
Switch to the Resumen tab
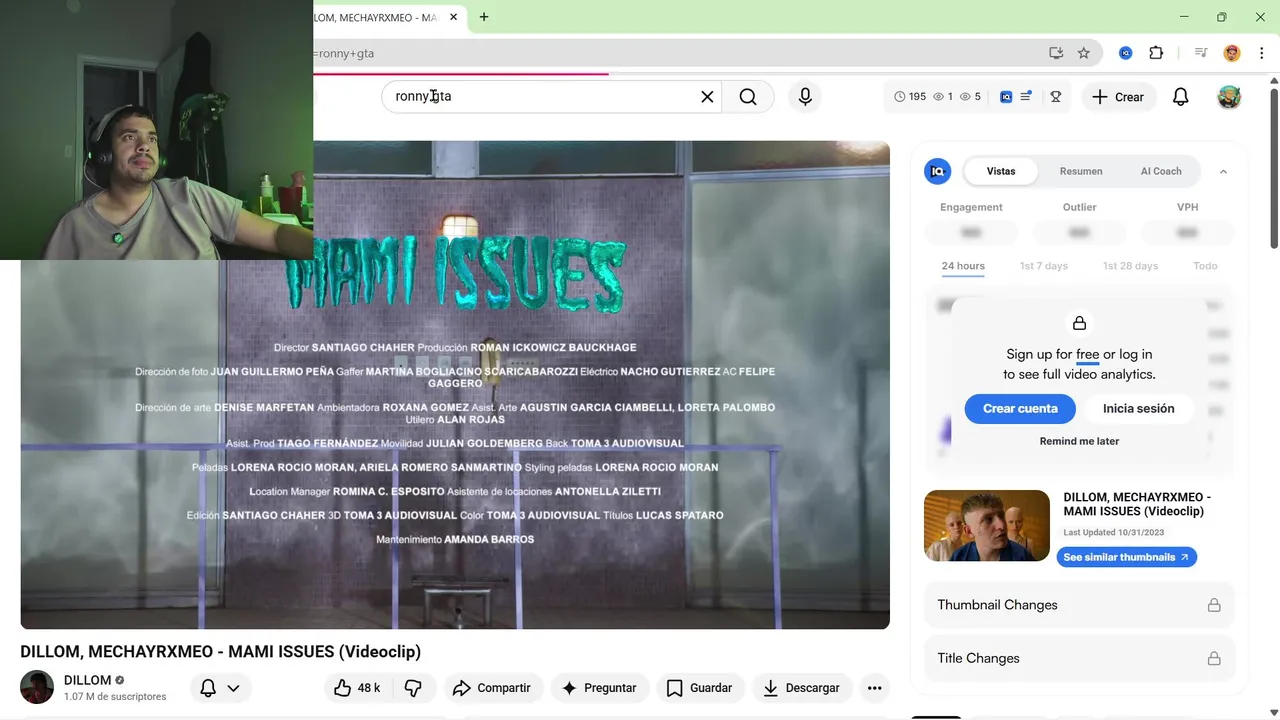coord(1081,171)
